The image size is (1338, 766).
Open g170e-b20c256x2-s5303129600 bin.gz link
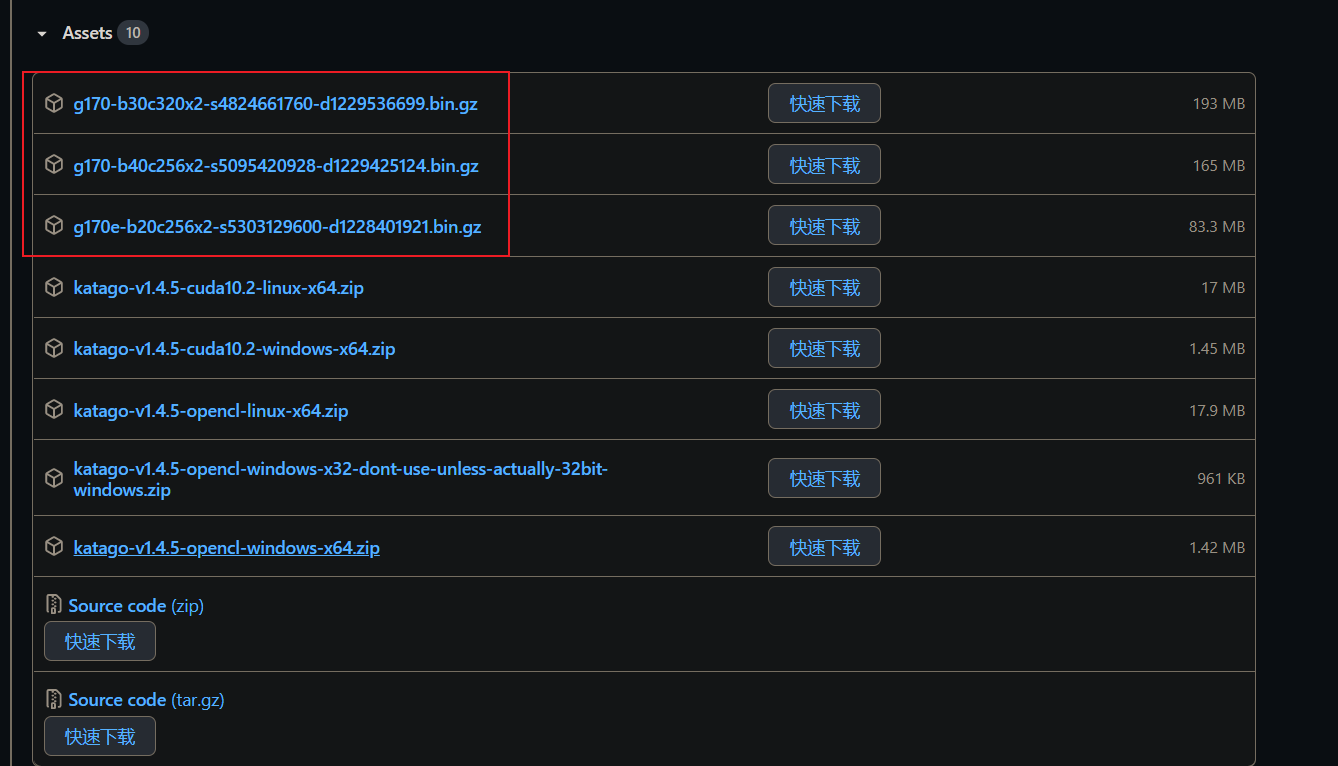[277, 226]
